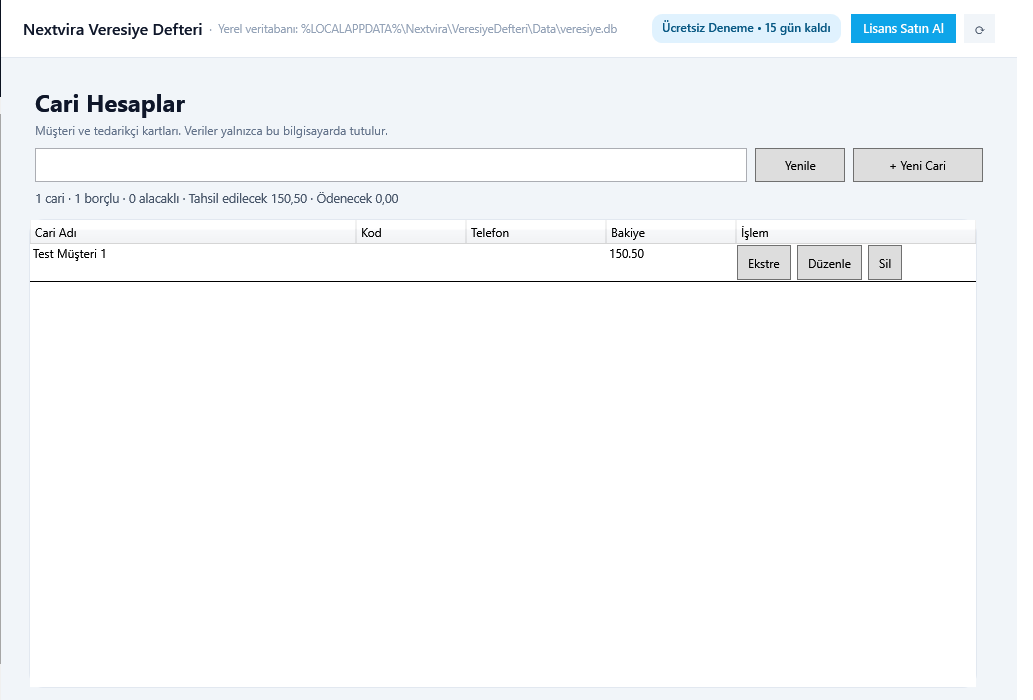Add a new account with + Yeni Cari
The width and height of the screenshot is (1033, 700).
click(x=918, y=165)
